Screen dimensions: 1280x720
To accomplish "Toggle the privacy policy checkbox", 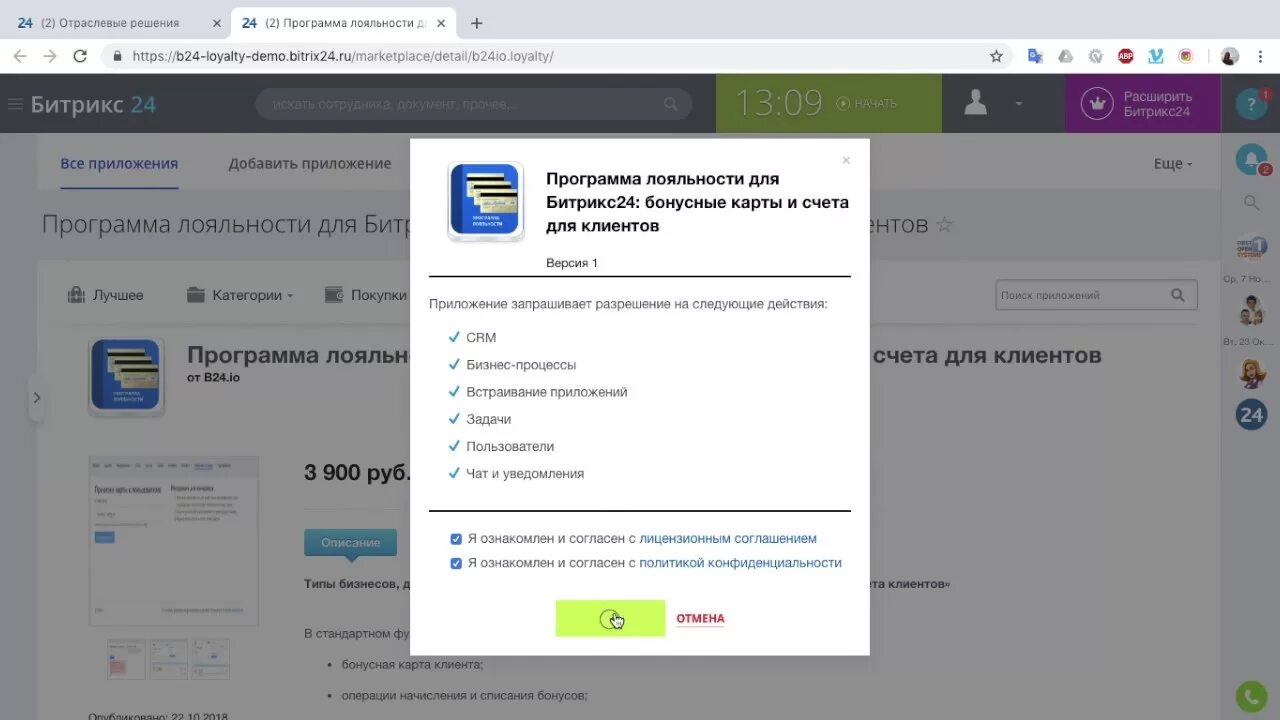I will (456, 563).
